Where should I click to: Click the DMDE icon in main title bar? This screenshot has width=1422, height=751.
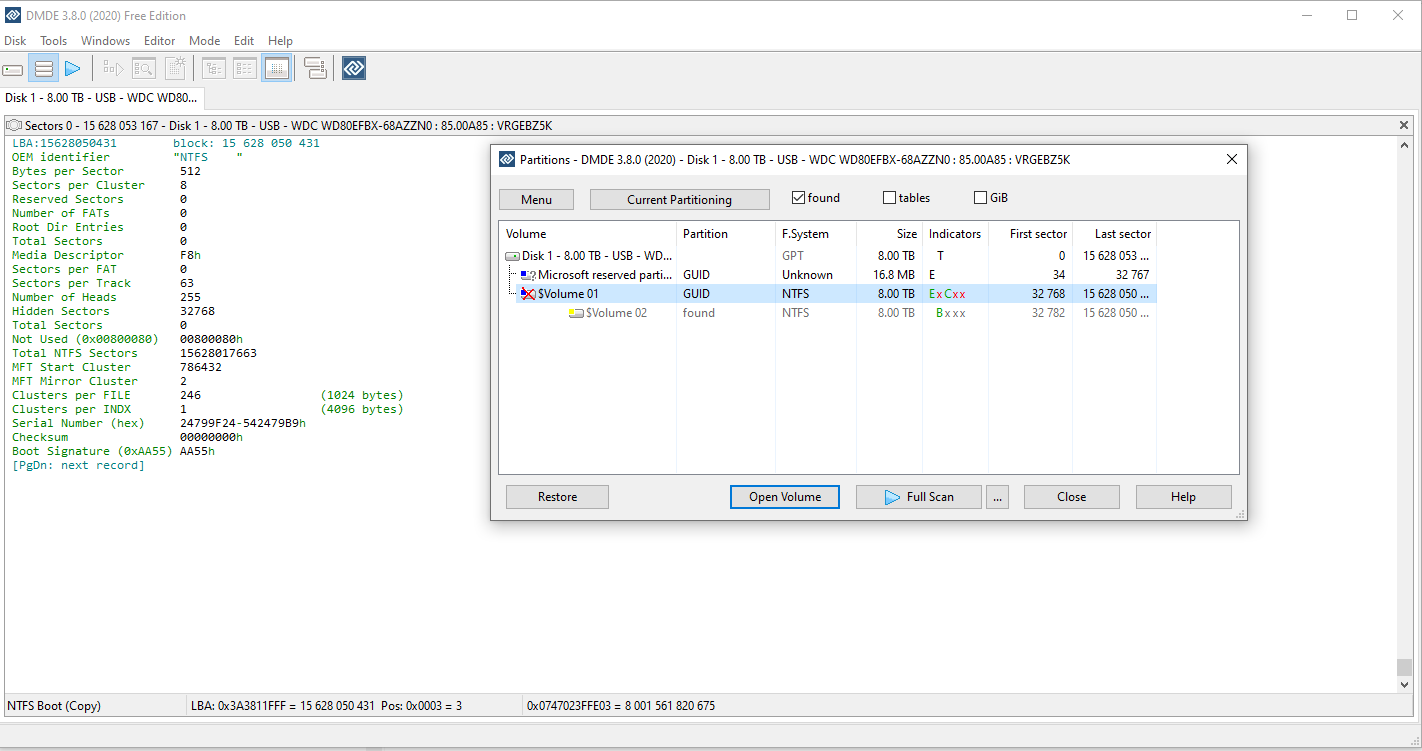pyautogui.click(x=13, y=15)
